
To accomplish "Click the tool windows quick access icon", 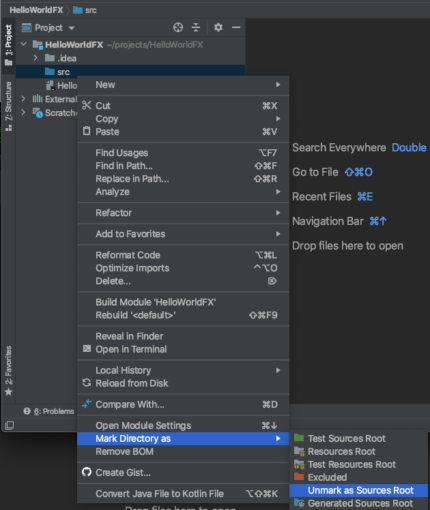I will [9, 425].
